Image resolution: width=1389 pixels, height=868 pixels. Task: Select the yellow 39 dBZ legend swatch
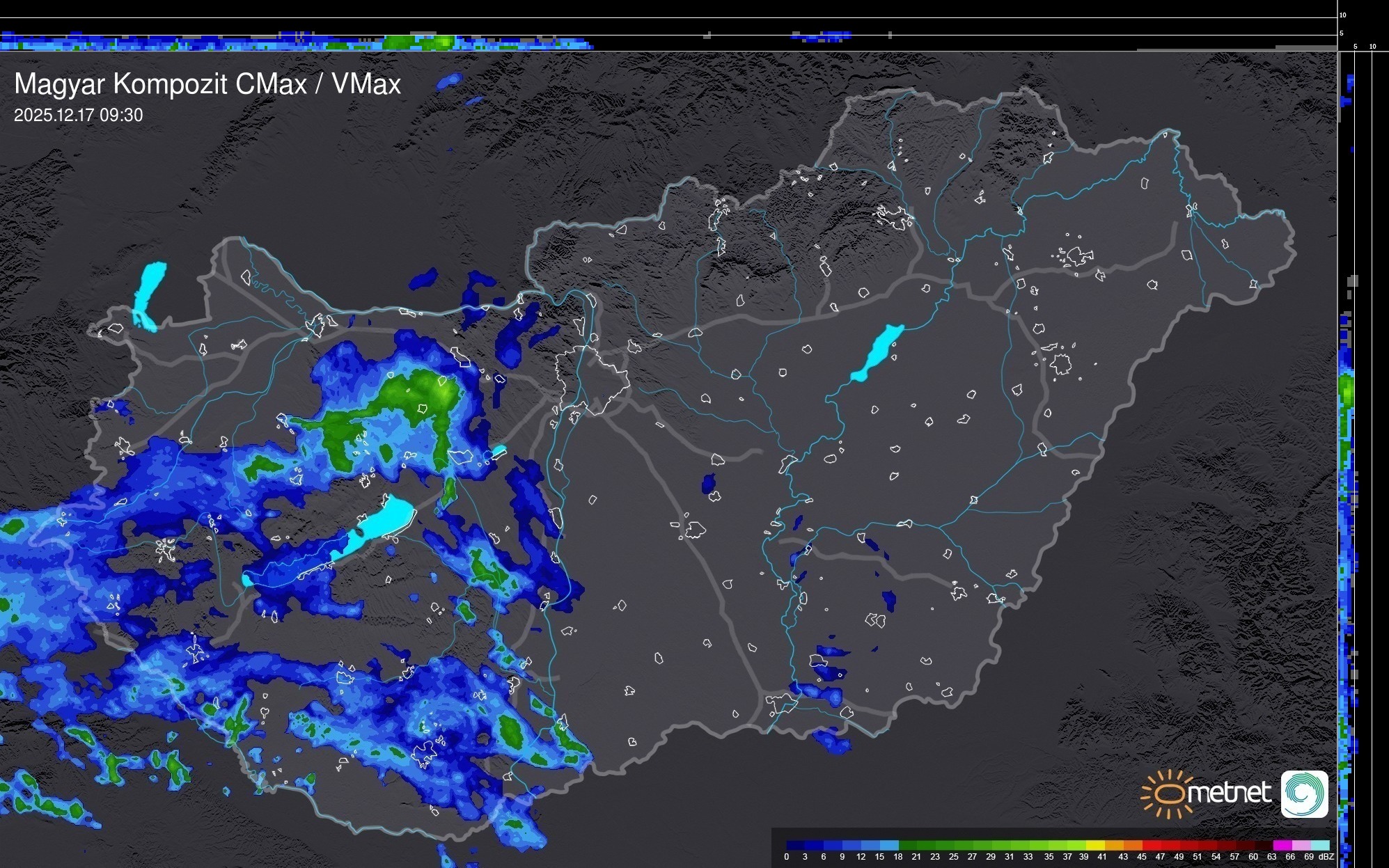click(x=1095, y=846)
